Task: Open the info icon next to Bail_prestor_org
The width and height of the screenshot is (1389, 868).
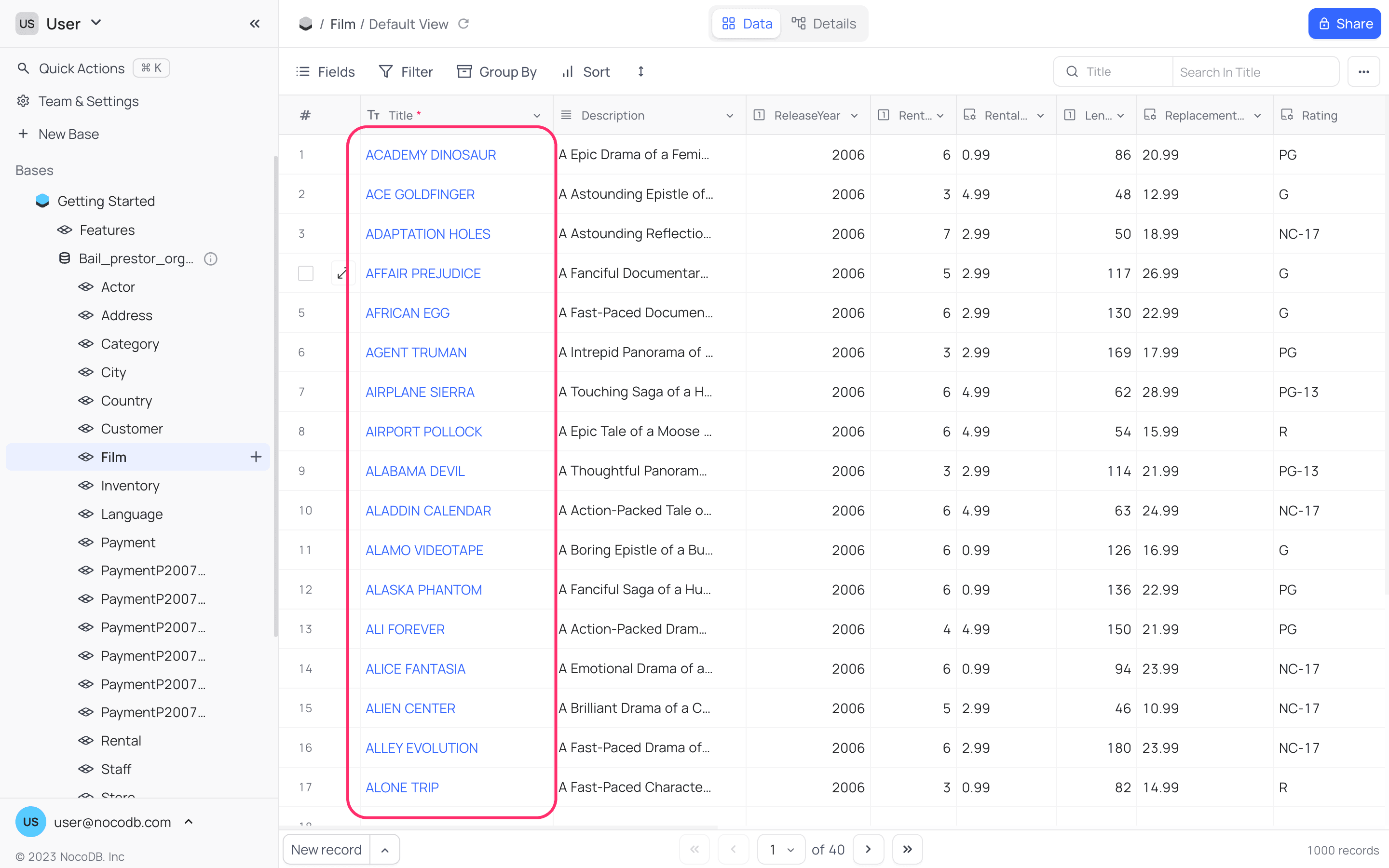Action: (x=211, y=259)
